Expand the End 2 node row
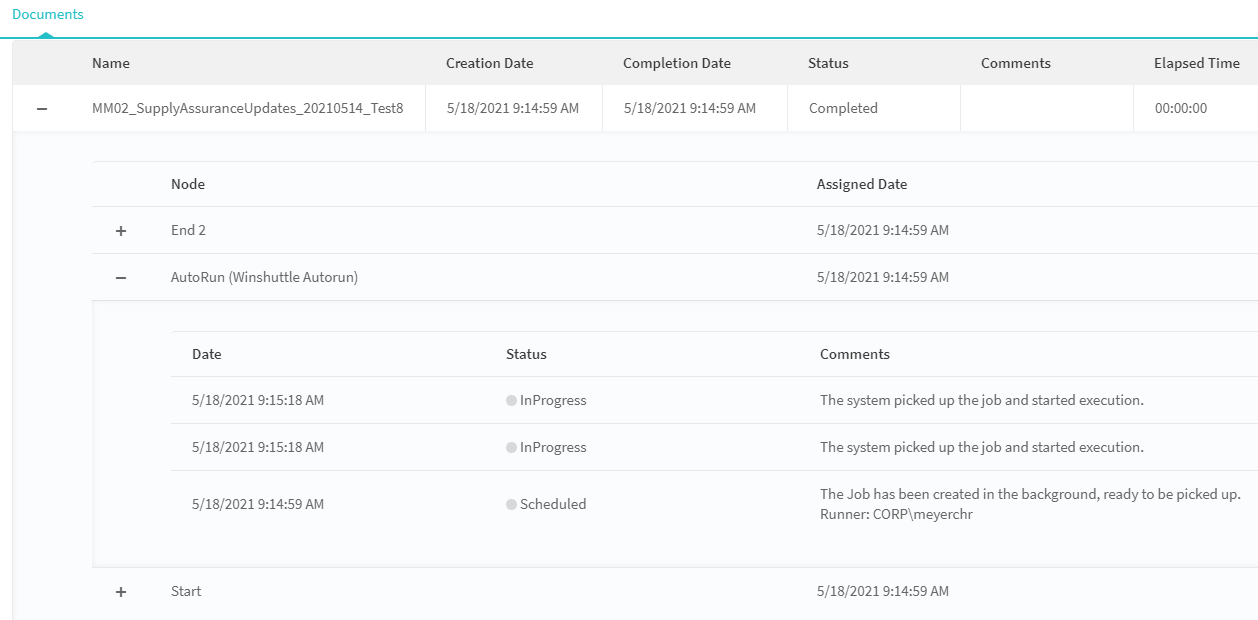1258x620 pixels. (121, 231)
